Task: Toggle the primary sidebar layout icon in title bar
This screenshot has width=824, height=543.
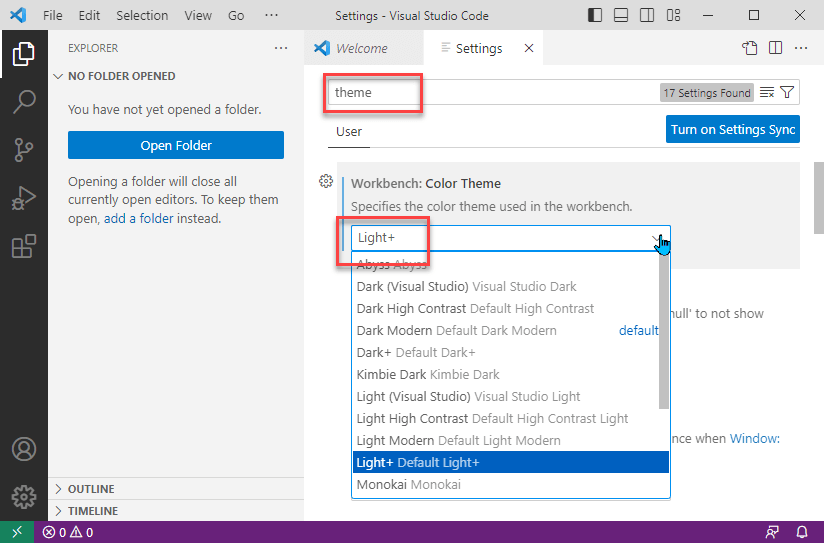Action: coord(596,16)
